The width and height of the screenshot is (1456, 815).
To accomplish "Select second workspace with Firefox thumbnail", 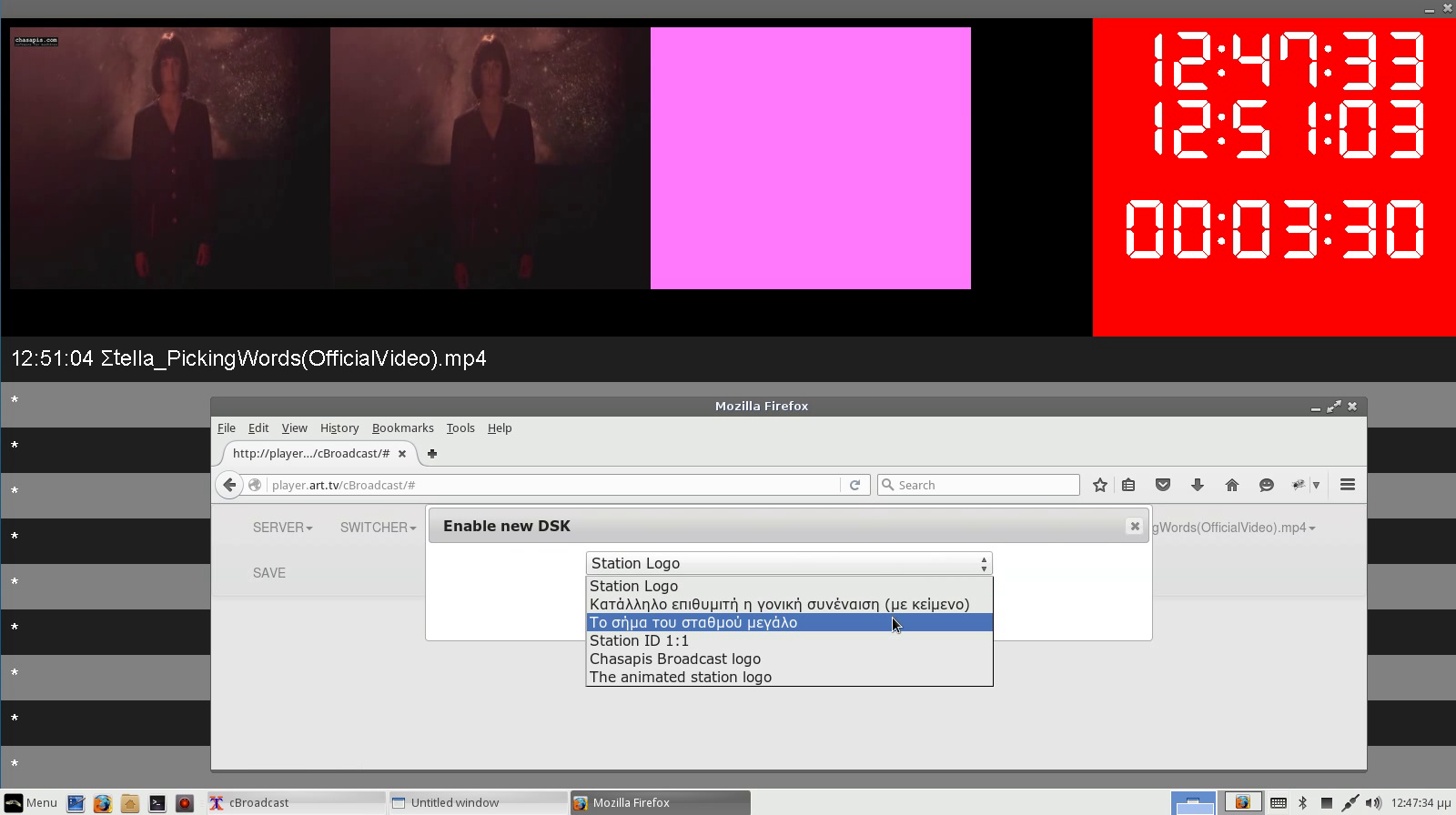I will [1241, 803].
